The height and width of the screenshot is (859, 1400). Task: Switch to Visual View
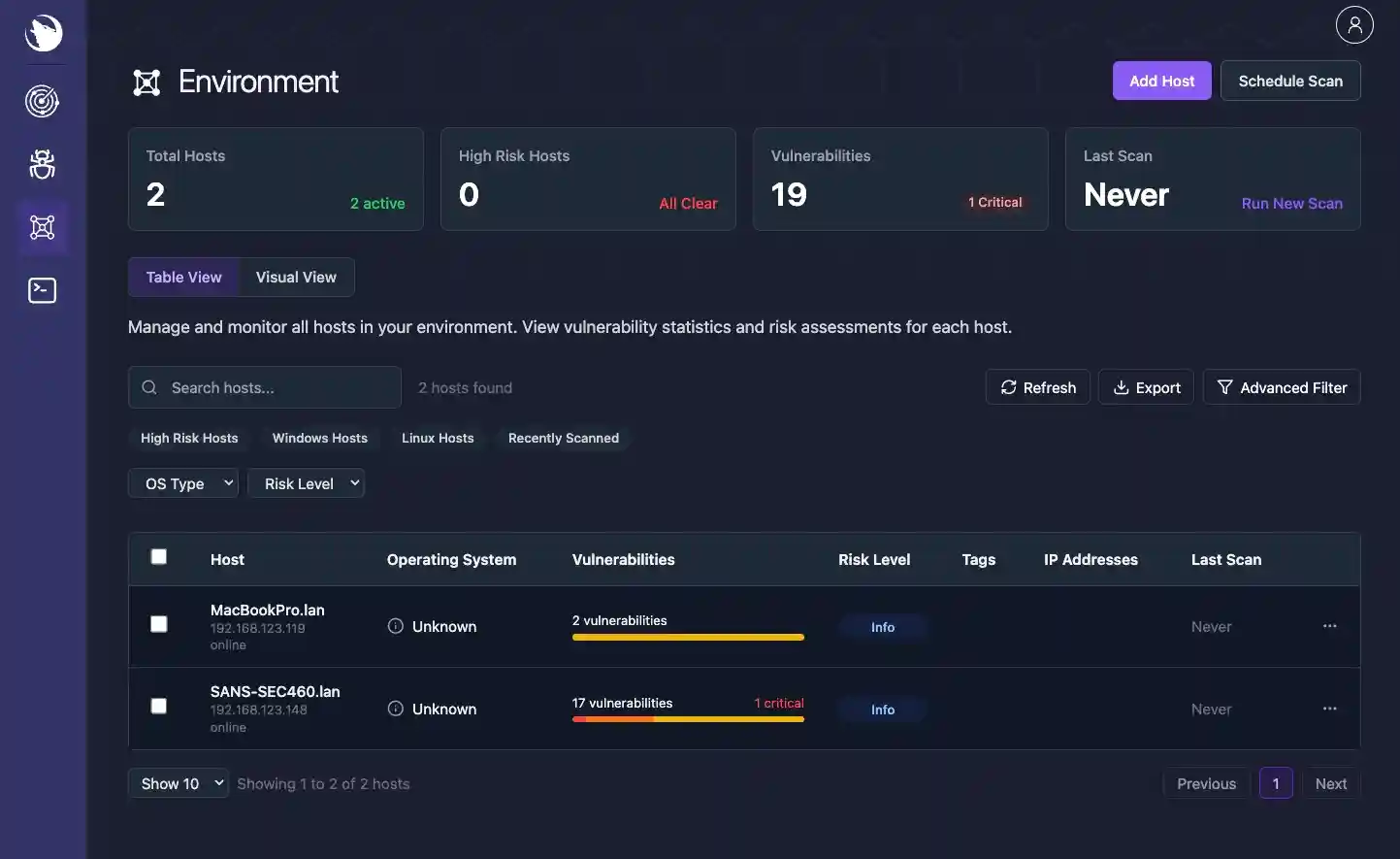[x=296, y=277]
